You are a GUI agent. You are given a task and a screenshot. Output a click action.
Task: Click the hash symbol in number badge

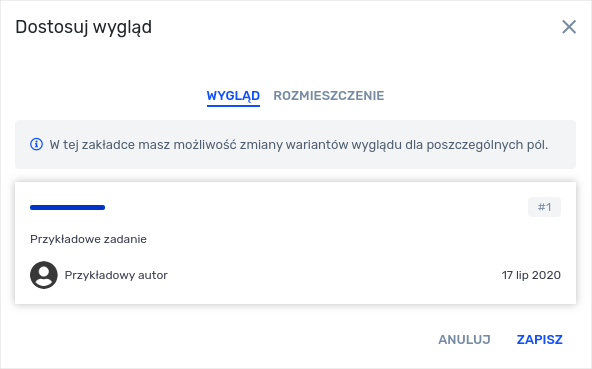click(x=541, y=207)
